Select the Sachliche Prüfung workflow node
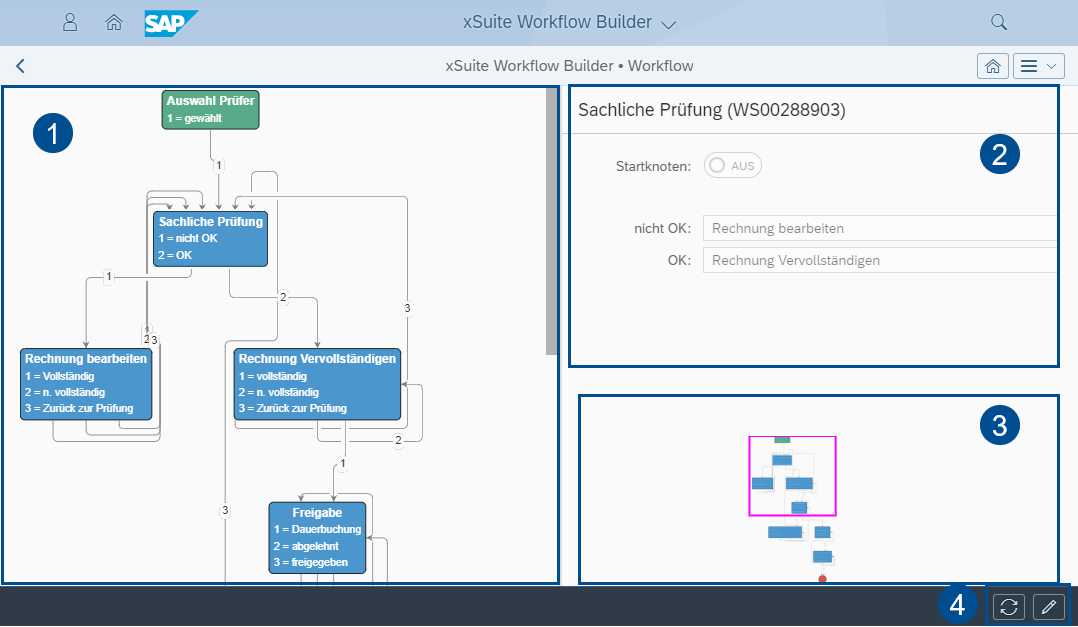The width and height of the screenshot is (1078, 627). pyautogui.click(x=210, y=237)
